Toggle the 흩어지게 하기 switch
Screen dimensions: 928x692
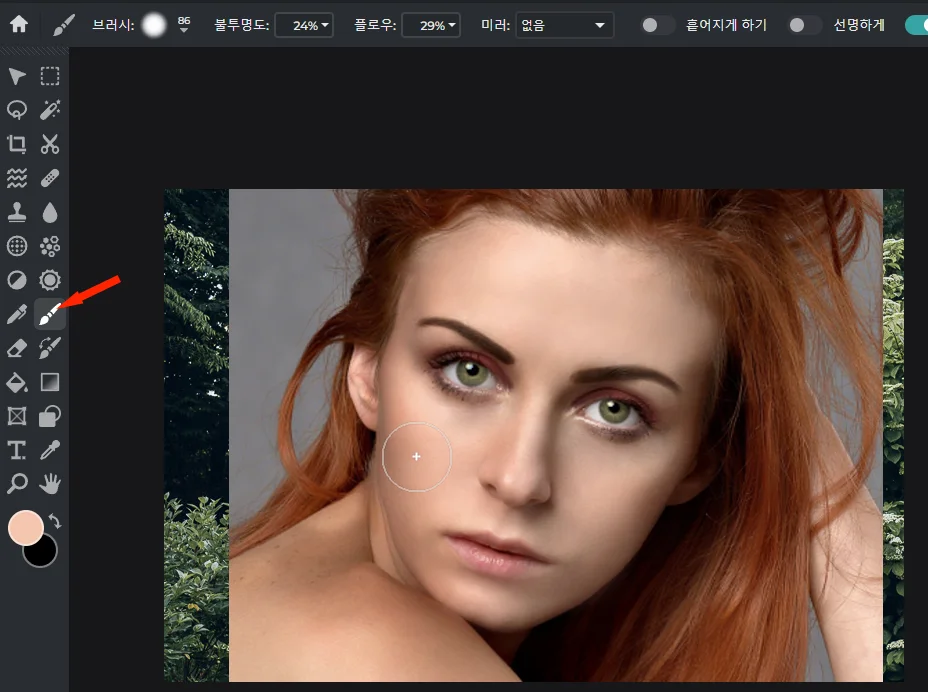(657, 25)
